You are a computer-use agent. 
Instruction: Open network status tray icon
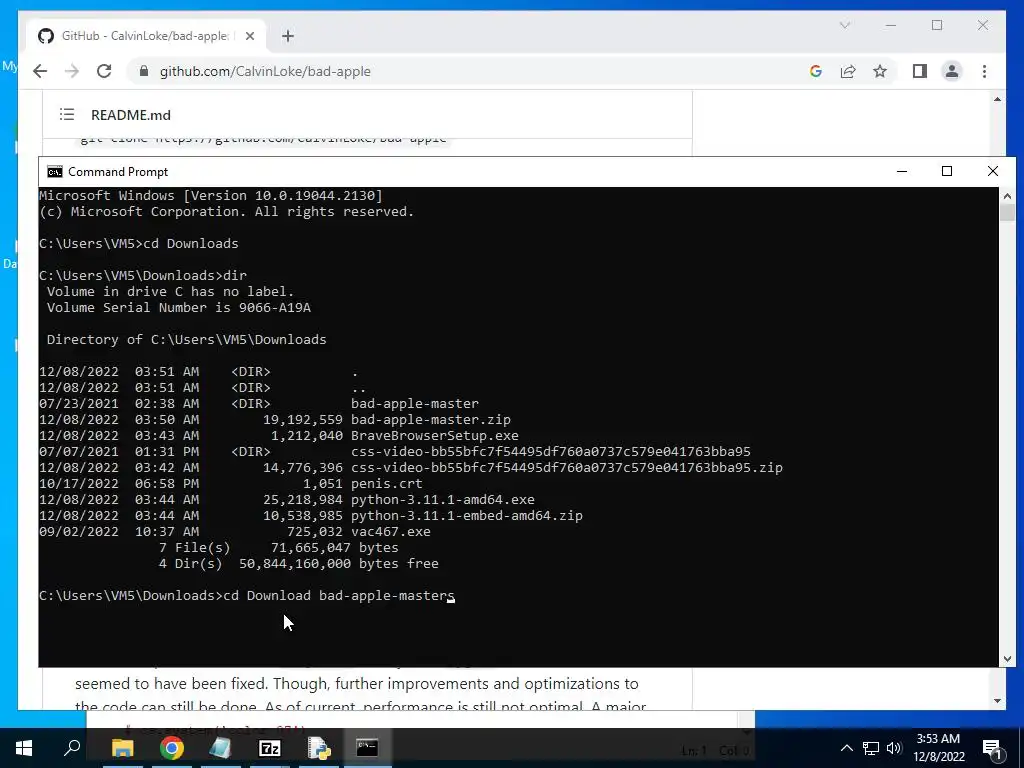[x=871, y=748]
